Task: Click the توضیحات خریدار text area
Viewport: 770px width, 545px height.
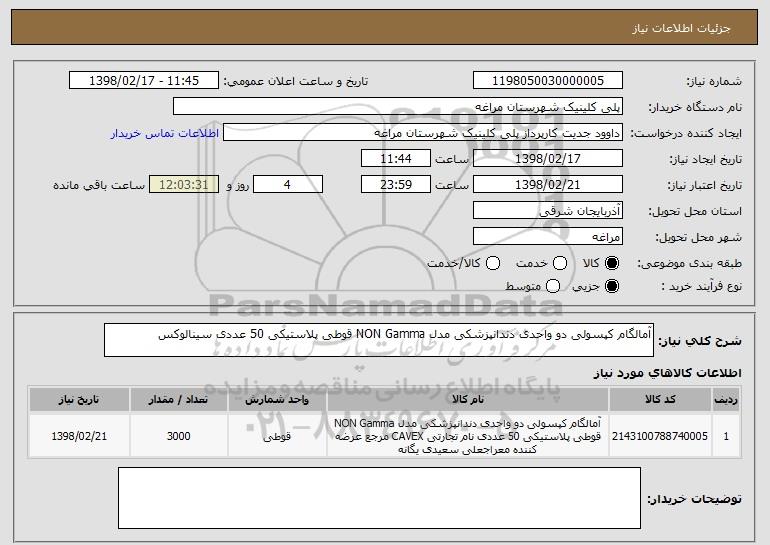Action: (379, 499)
